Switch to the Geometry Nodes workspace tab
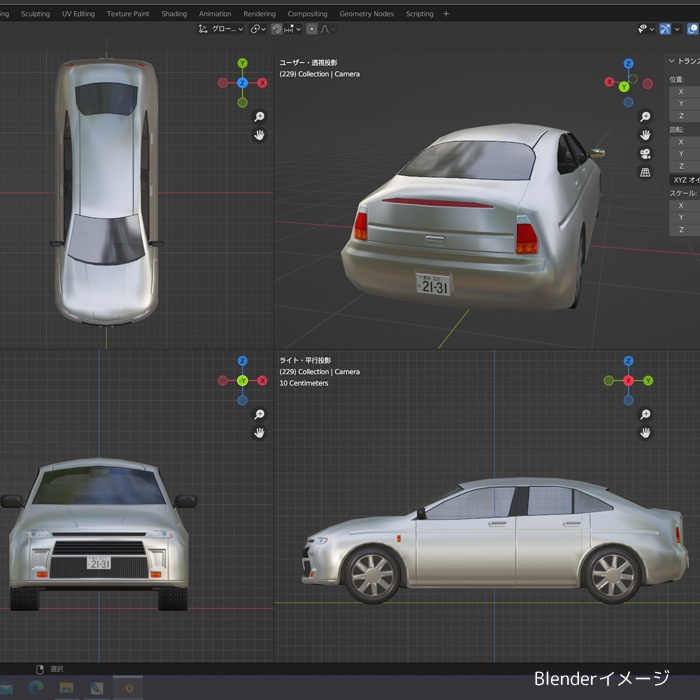 (366, 14)
